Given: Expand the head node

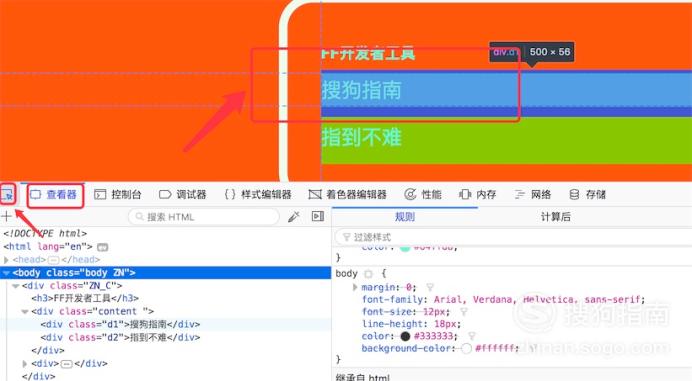Looking at the screenshot, I should [6, 260].
